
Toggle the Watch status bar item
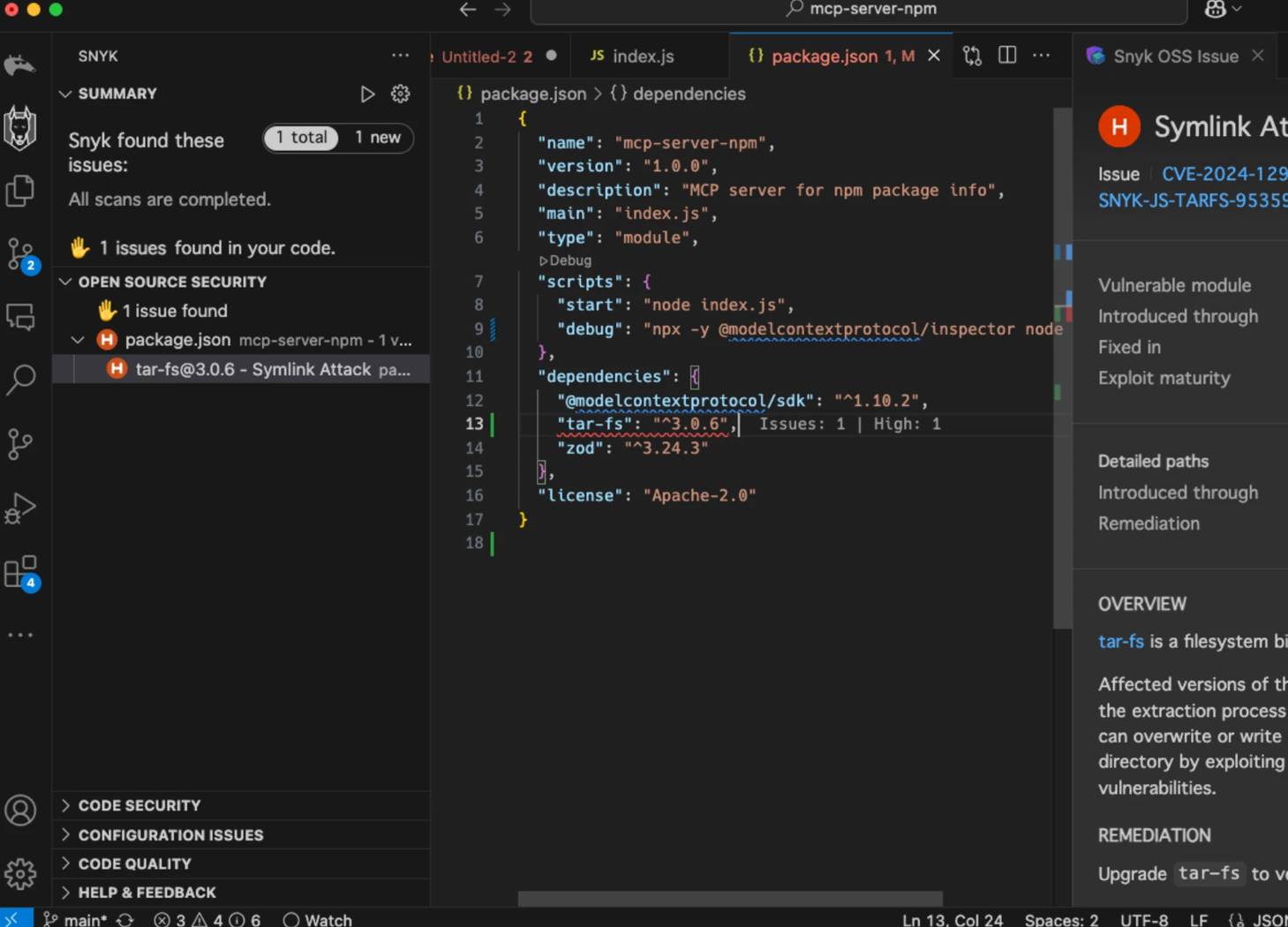318,919
